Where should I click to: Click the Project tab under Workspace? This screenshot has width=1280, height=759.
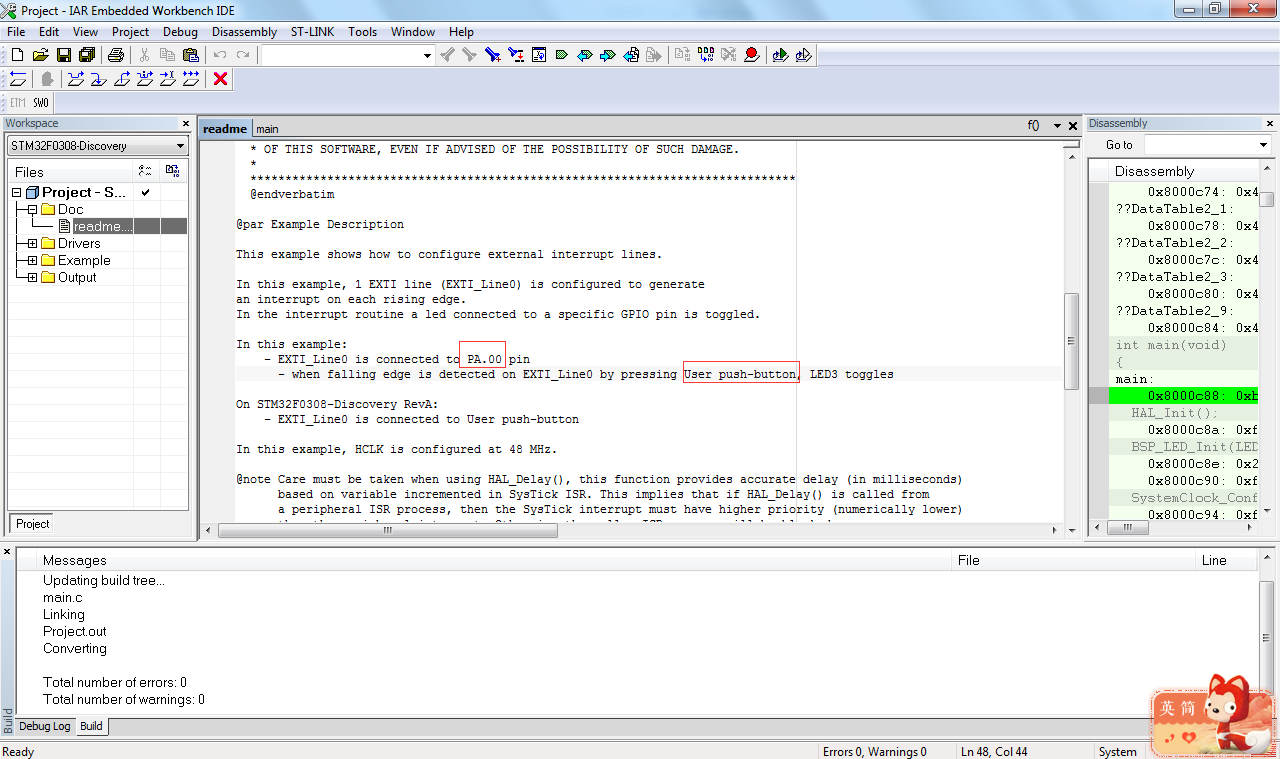(32, 524)
